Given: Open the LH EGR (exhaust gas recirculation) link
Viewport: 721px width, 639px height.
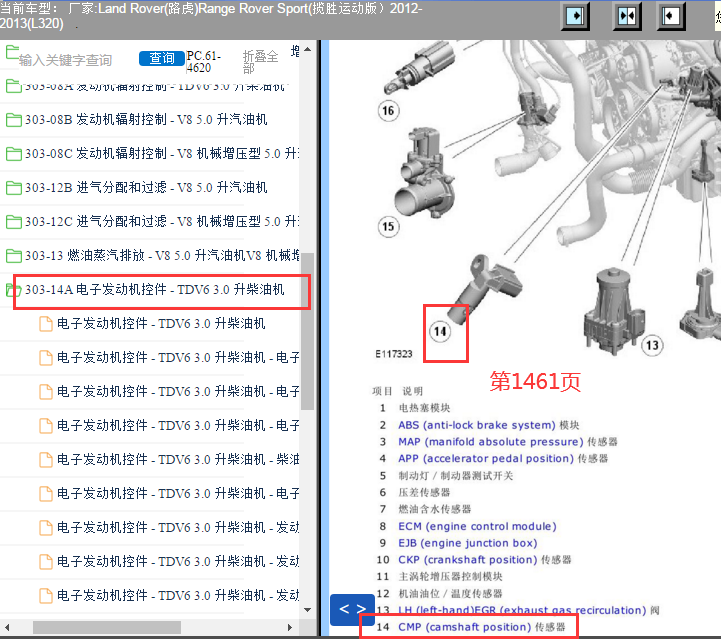Looking at the screenshot, I should click(x=522, y=610).
